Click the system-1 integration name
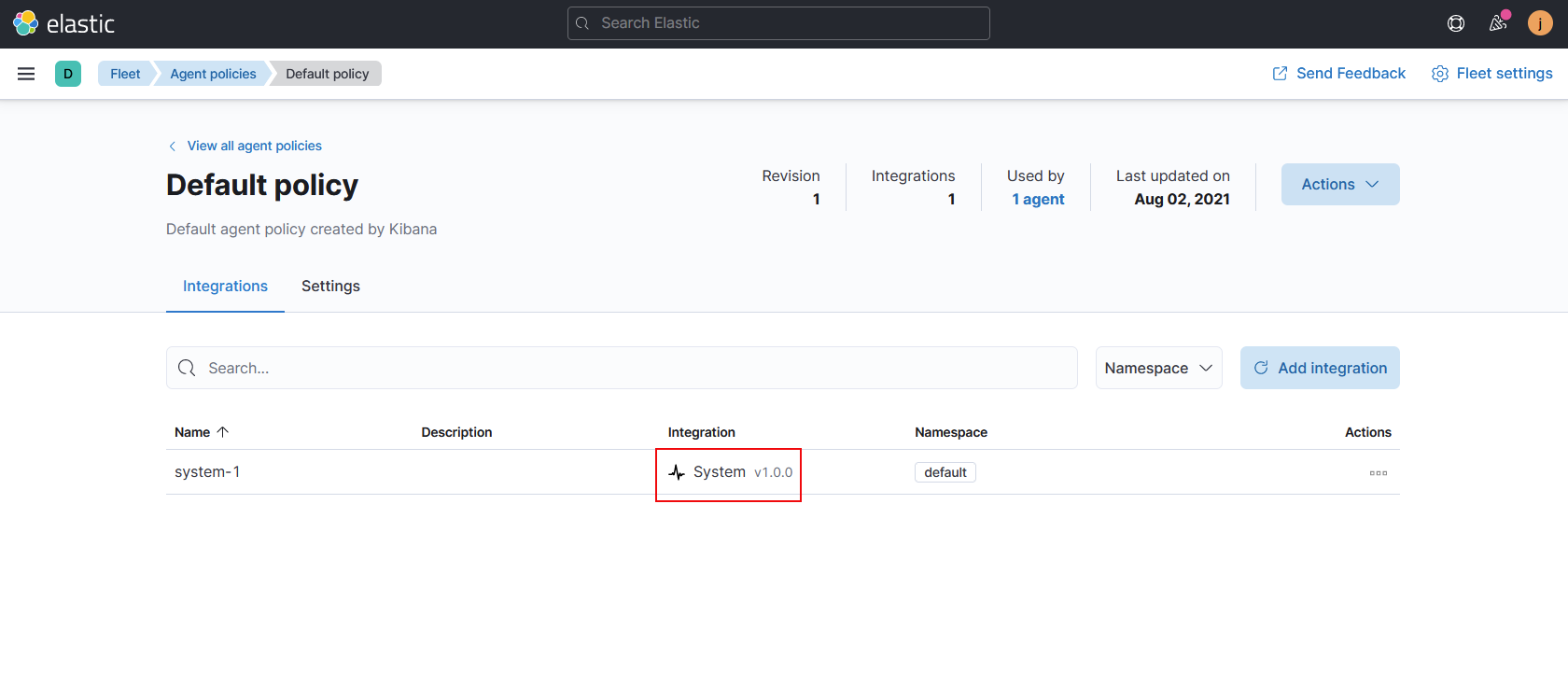 click(207, 472)
